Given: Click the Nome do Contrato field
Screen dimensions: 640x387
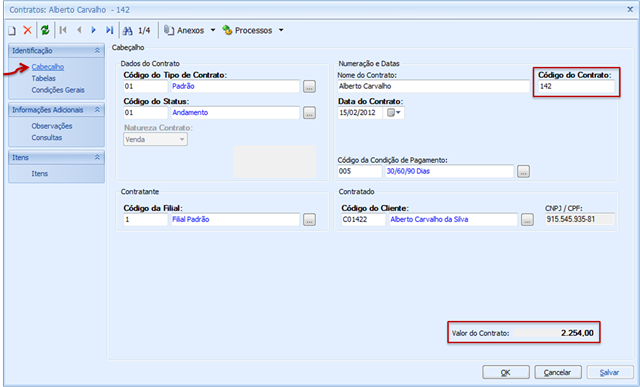Looking at the screenshot, I should 433,86.
